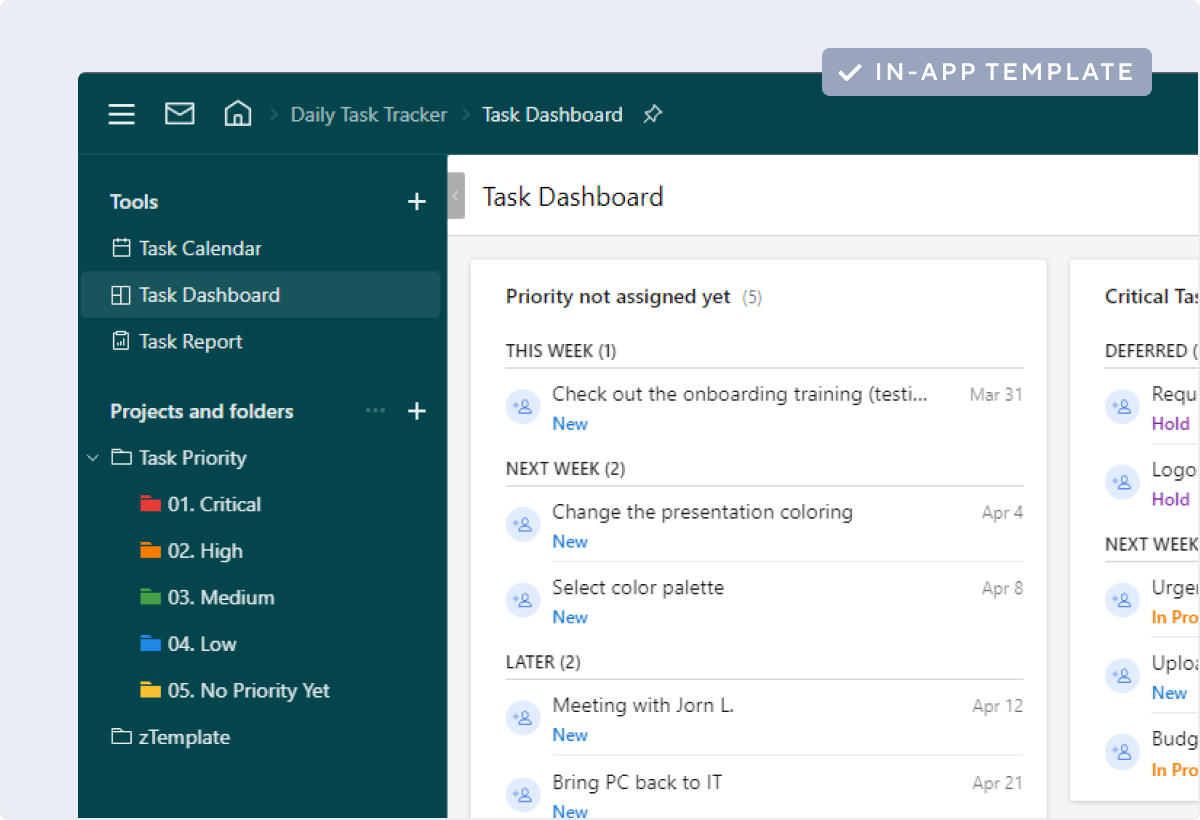Open the inbox mail icon
The width and height of the screenshot is (1200, 820).
point(180,114)
